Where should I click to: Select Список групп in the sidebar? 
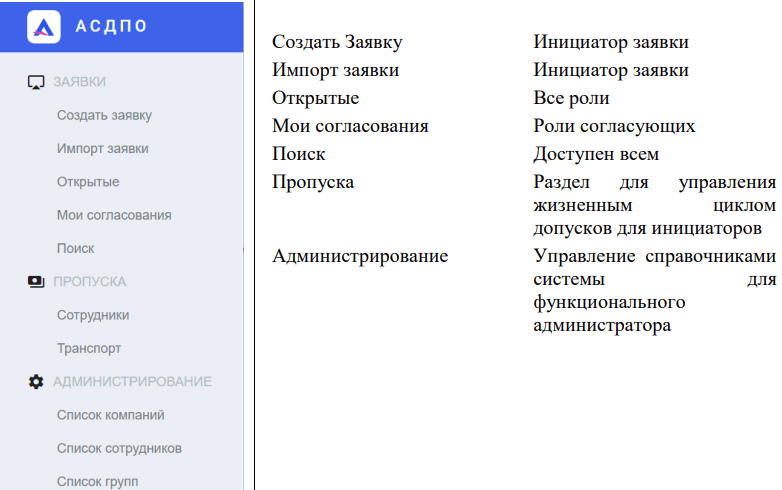(97, 481)
